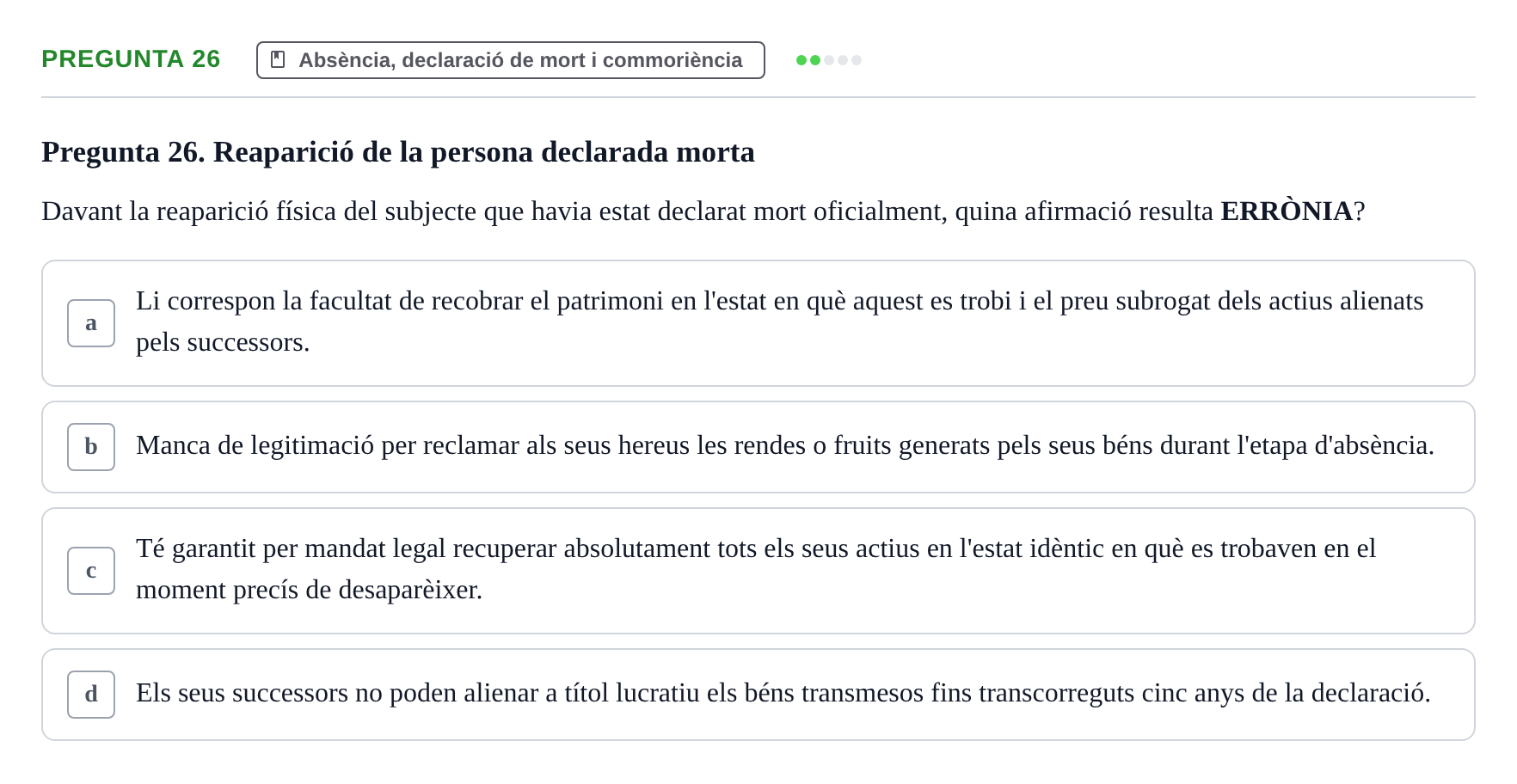Select answer option c
The height and width of the screenshot is (784, 1517).
758,571
